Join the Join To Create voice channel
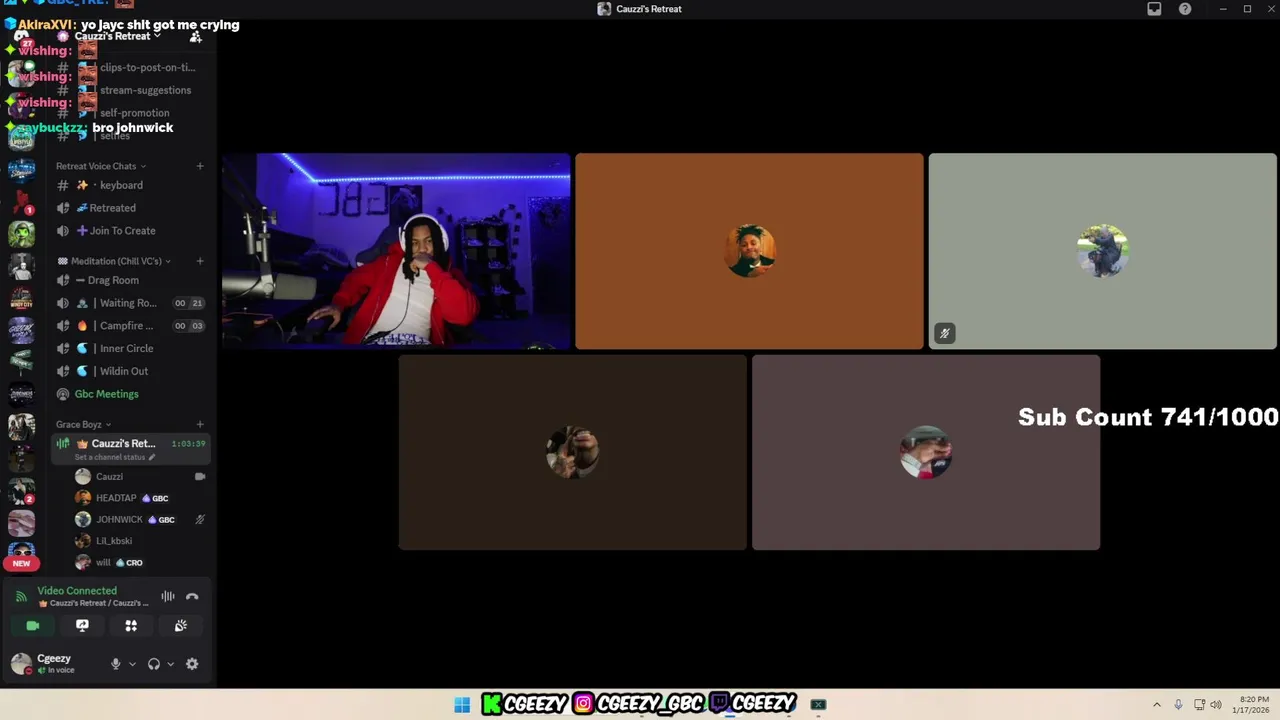The height and width of the screenshot is (720, 1280). [130, 231]
